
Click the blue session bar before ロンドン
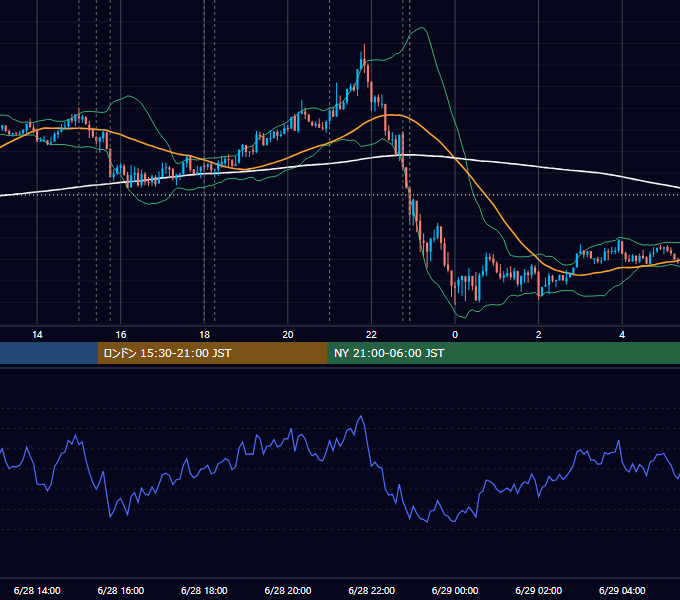pos(49,353)
